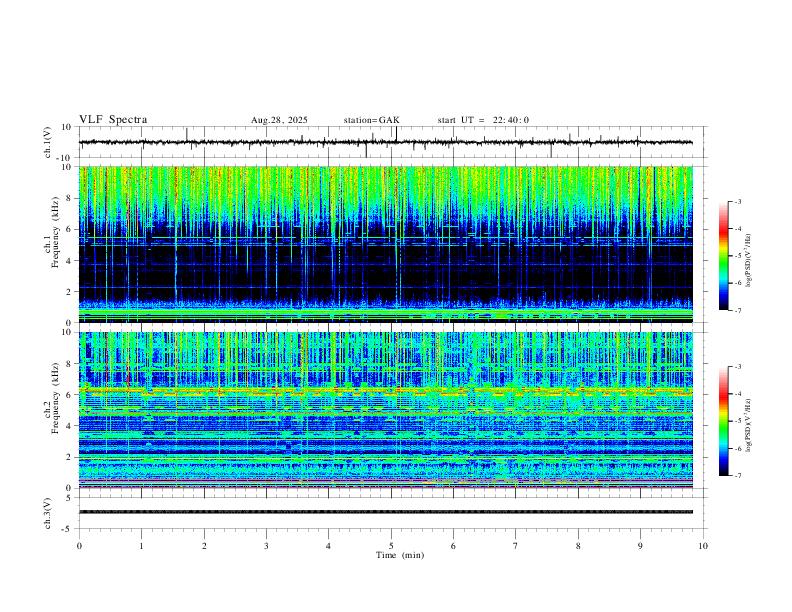The height and width of the screenshot is (612, 792).
Task: Click time axis tick label "0"
Action: click(x=79, y=546)
